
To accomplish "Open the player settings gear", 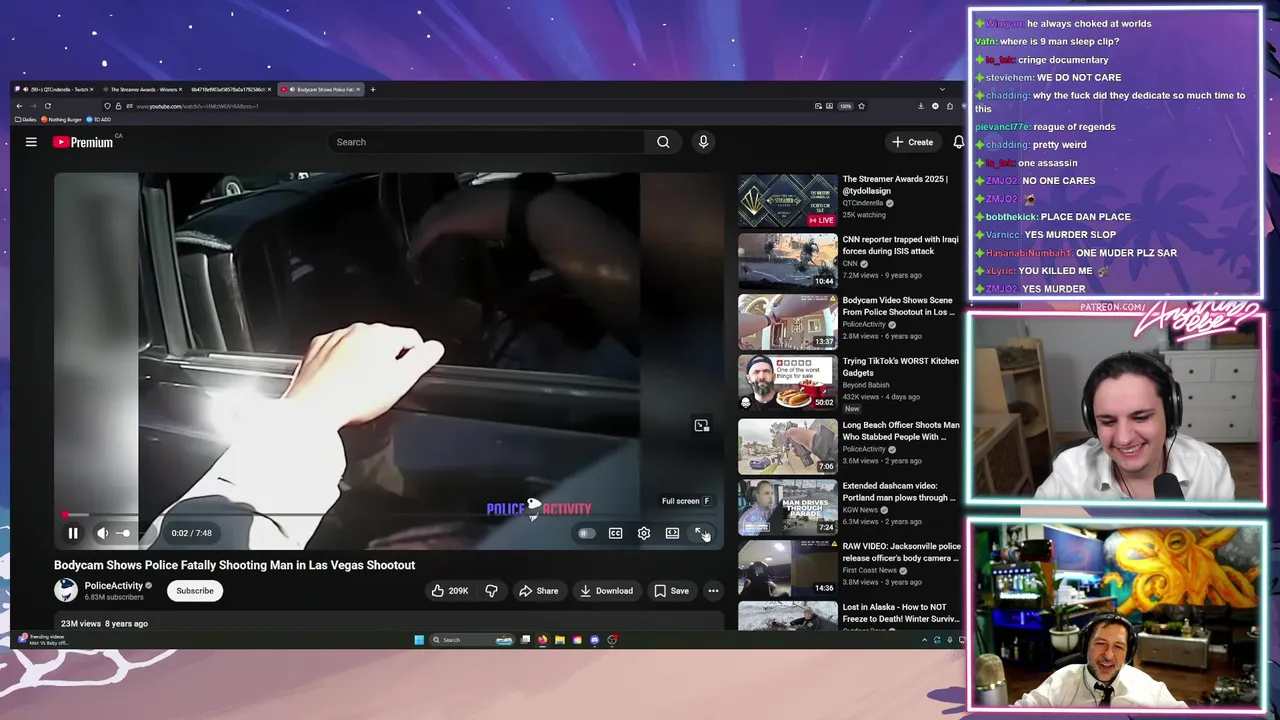I will point(644,533).
